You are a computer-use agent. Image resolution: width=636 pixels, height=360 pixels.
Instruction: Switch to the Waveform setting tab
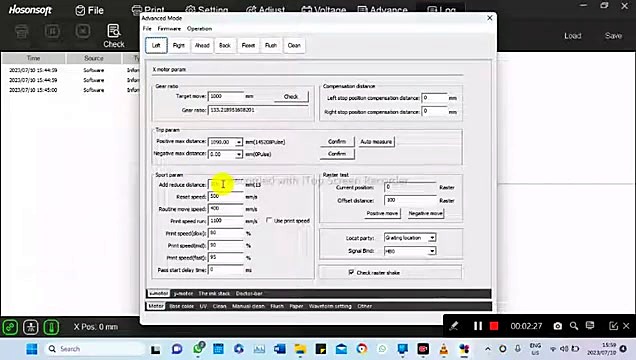[330, 306]
